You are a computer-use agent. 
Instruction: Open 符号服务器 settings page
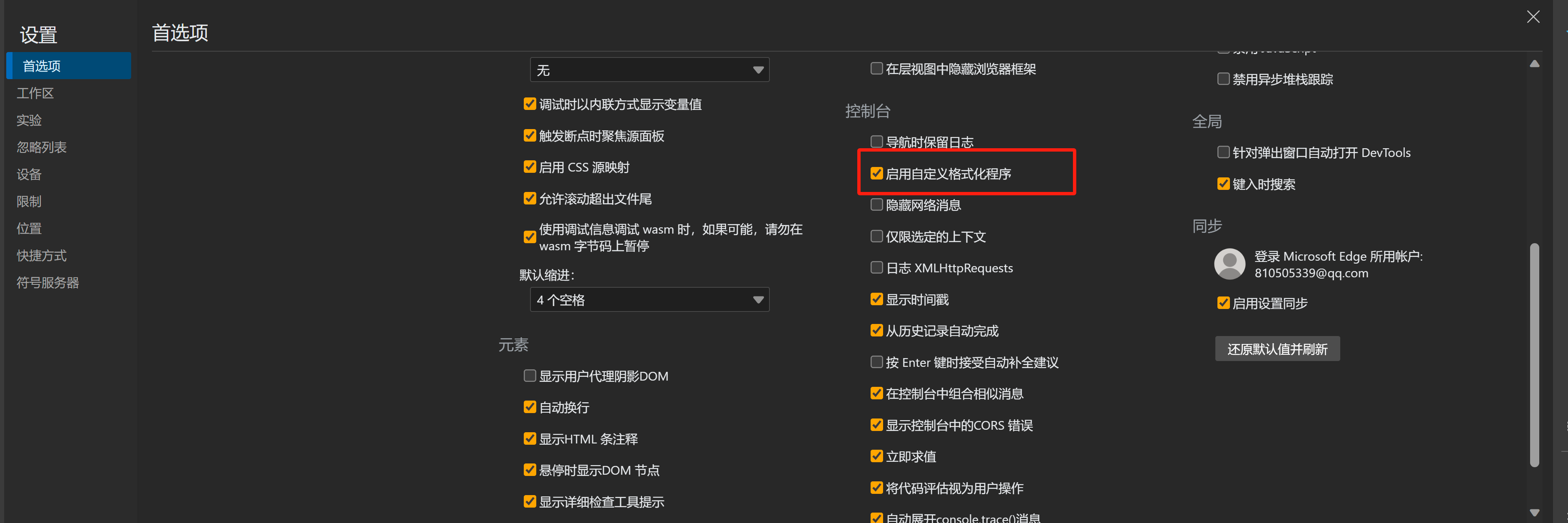47,282
